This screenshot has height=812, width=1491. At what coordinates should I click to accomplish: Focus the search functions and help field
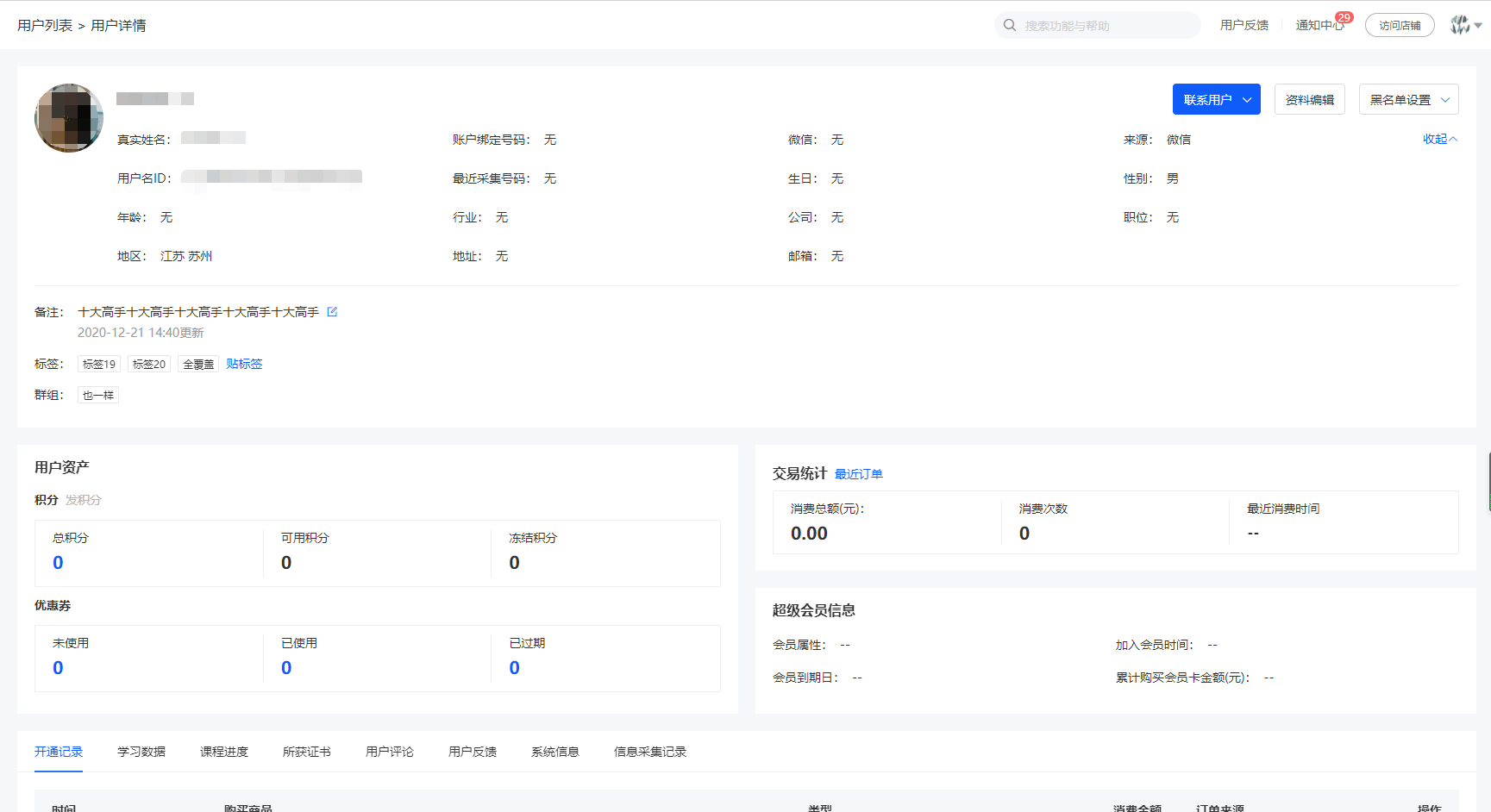(1097, 25)
